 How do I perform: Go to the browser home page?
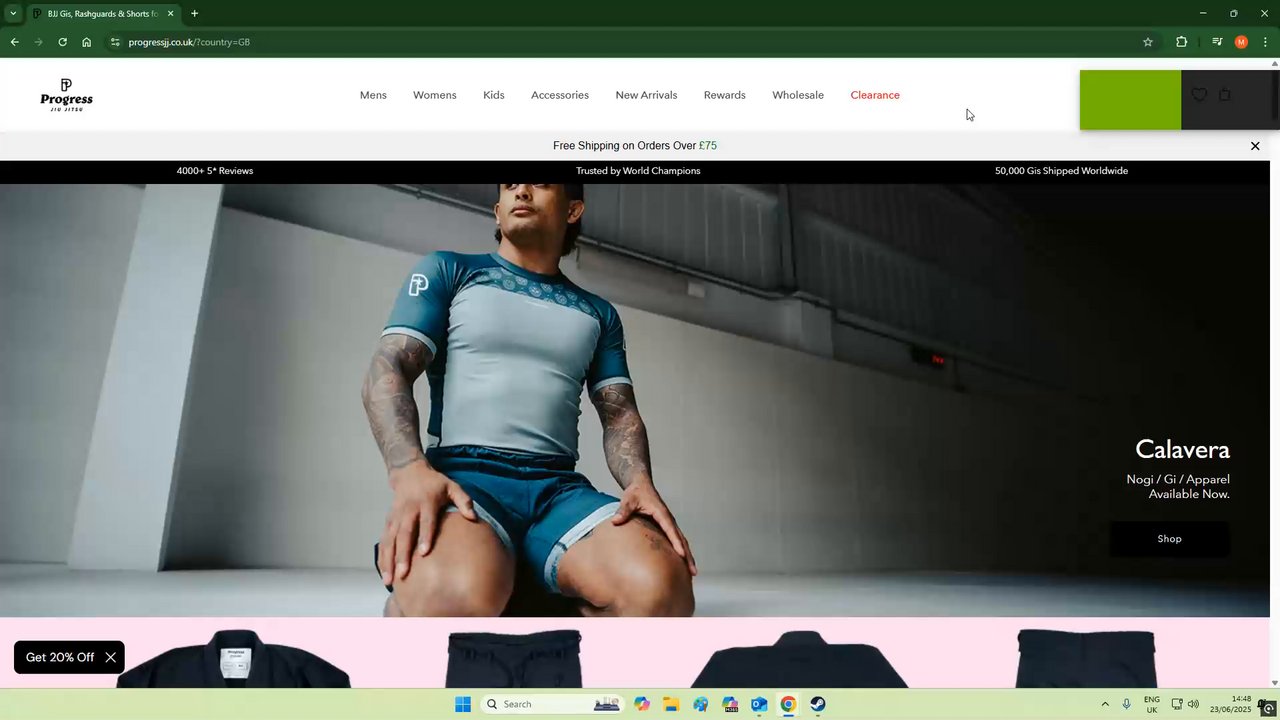(x=86, y=42)
